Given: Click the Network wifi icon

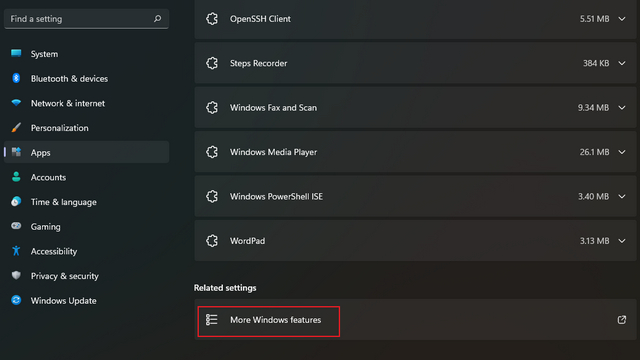Looking at the screenshot, I should click(16, 103).
